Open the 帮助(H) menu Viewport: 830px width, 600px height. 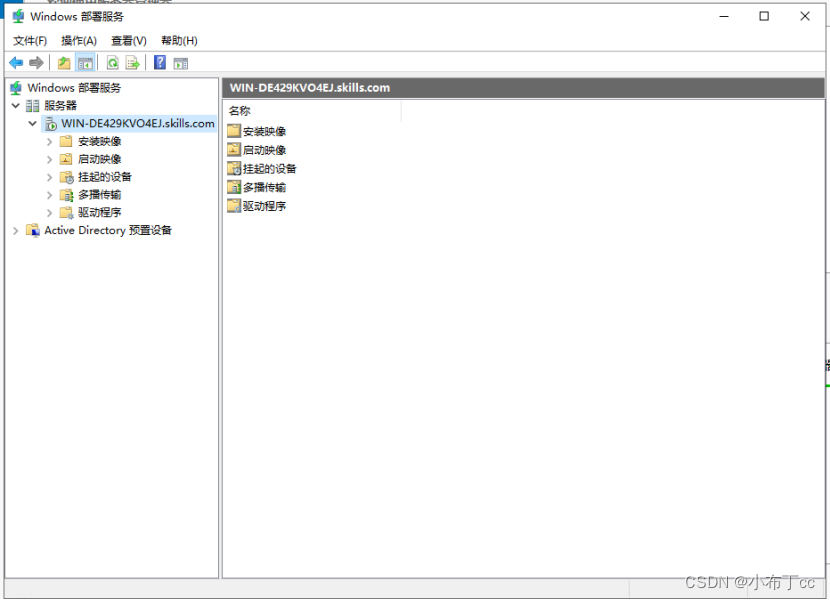(x=179, y=41)
